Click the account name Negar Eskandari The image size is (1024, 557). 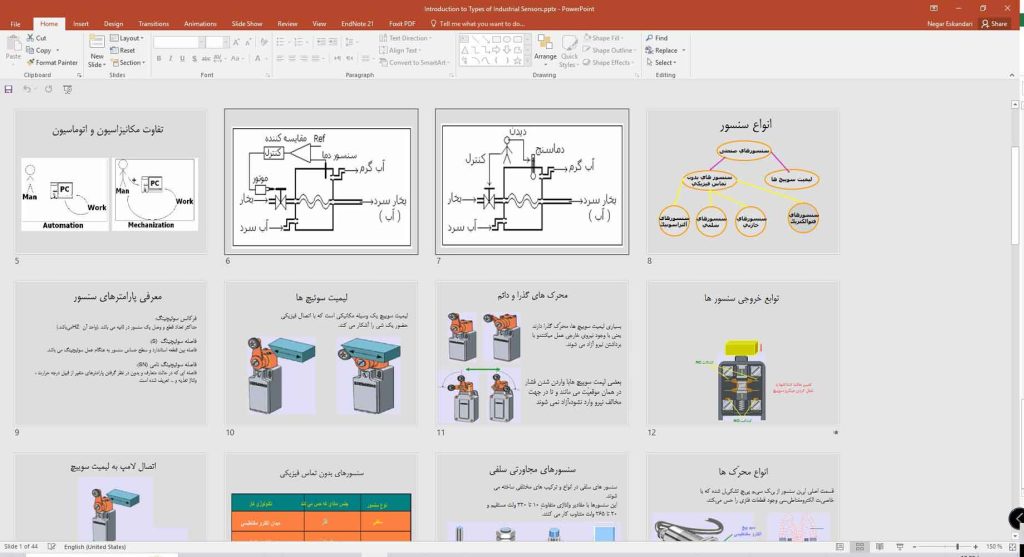(x=950, y=24)
